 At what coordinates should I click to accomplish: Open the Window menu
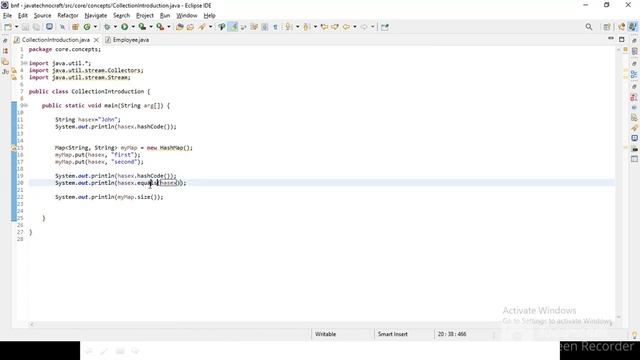[187, 16]
